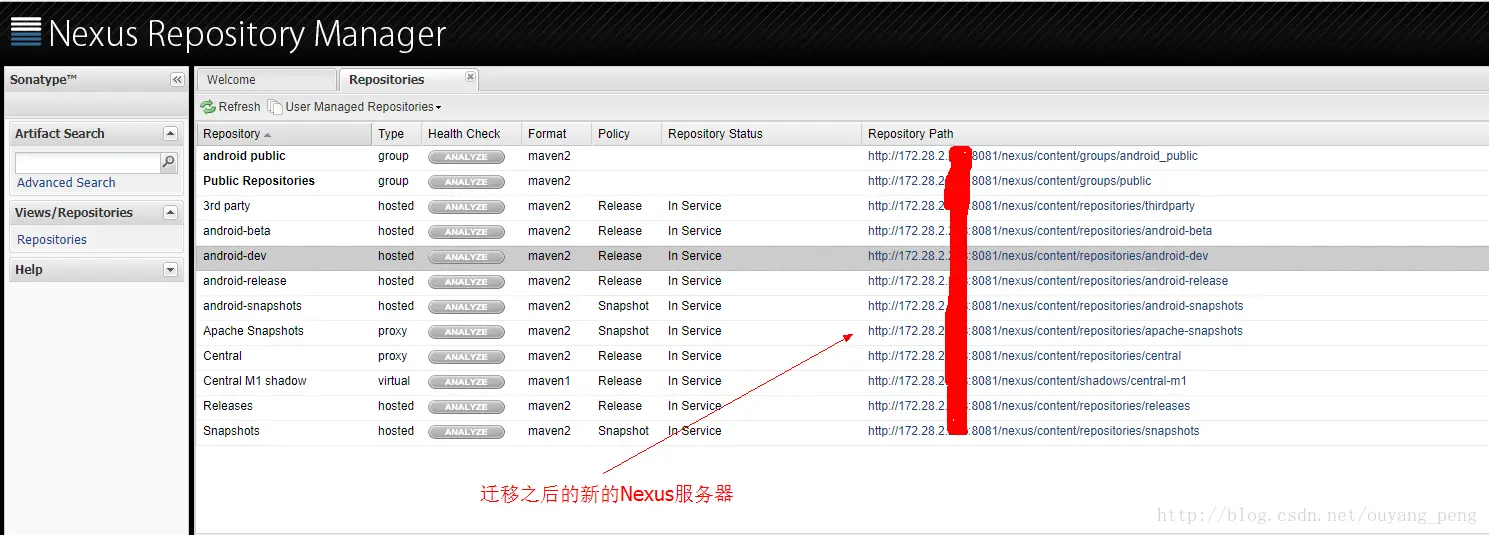This screenshot has width=1489, height=535.
Task: Open the repositories/snapshots path link
Action: coord(1033,431)
